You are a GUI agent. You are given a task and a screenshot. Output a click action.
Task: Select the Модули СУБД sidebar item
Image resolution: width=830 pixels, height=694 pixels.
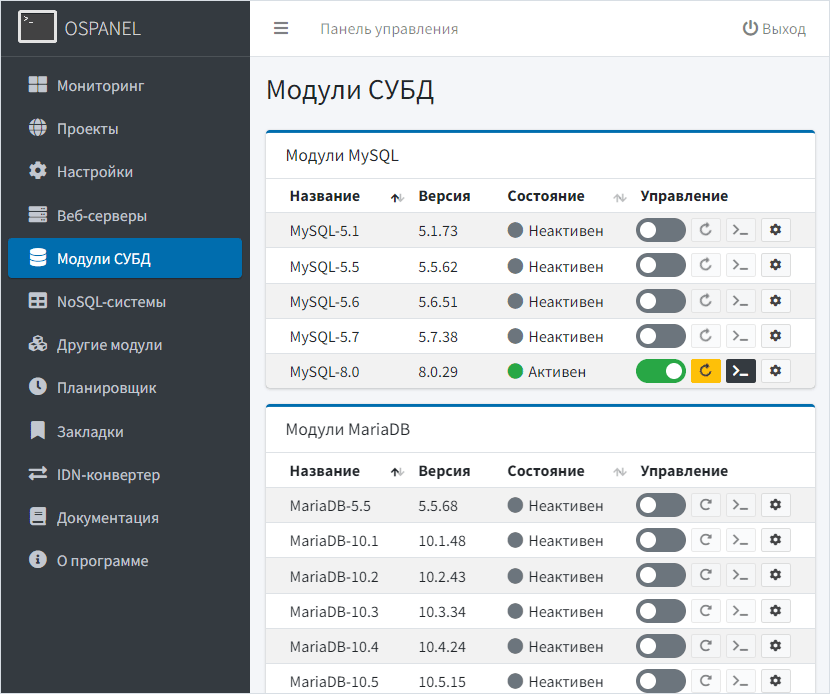pos(125,258)
